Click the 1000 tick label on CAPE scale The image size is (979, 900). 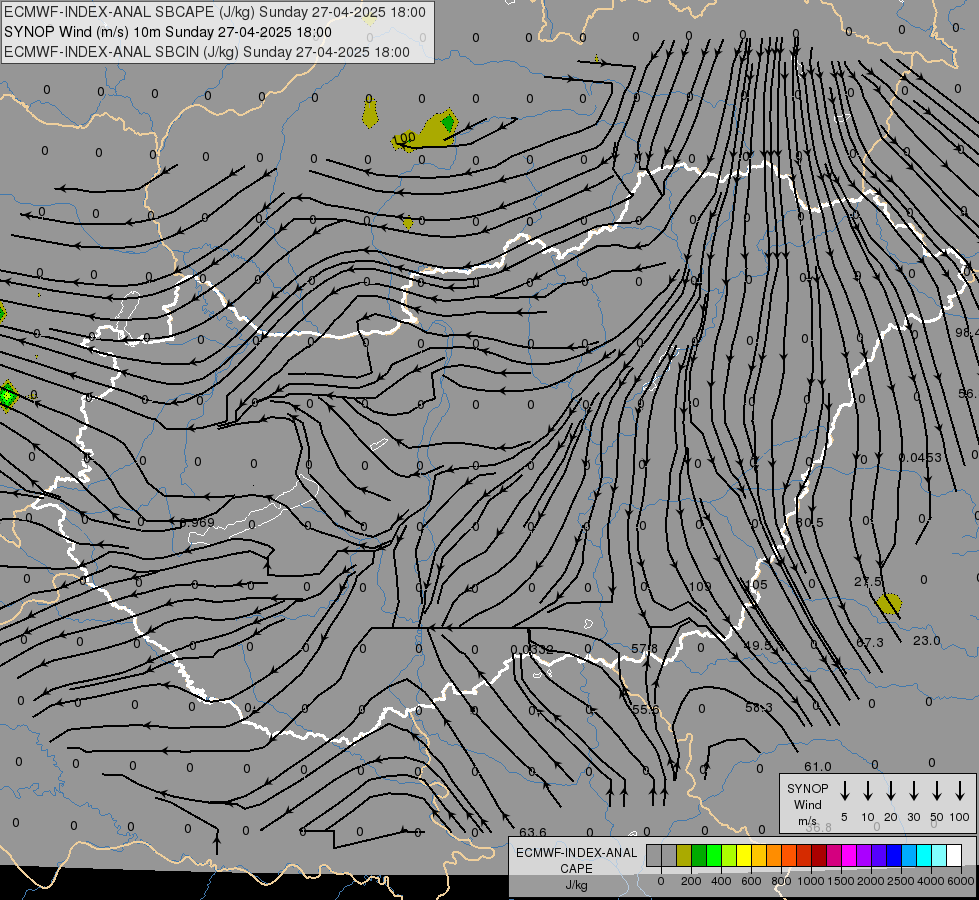[x=811, y=881]
